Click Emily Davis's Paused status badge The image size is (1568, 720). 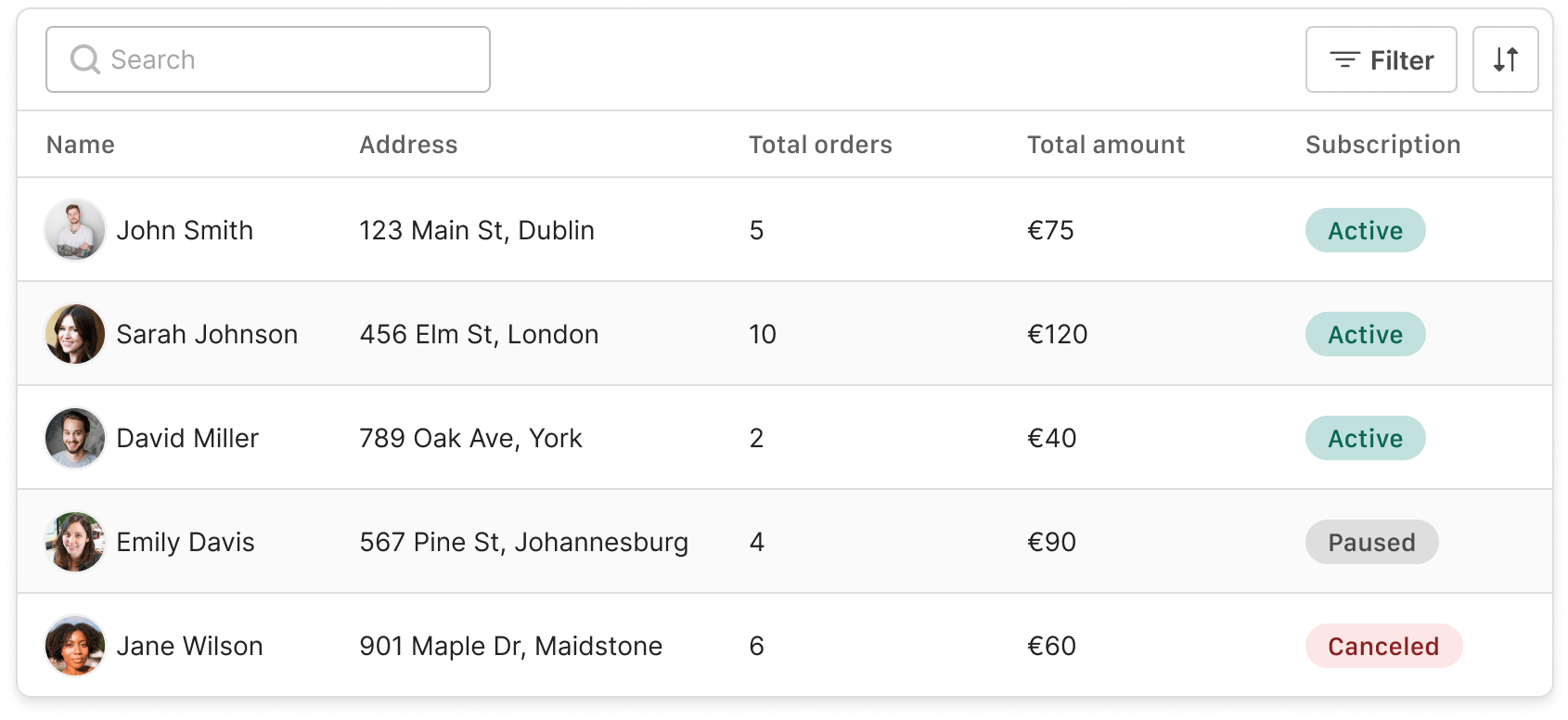tap(1371, 542)
